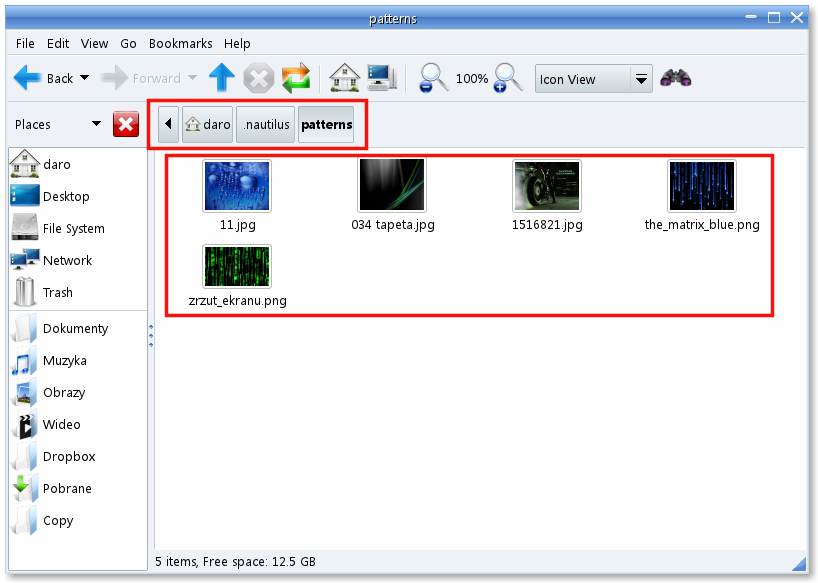Click the window resize grip corner
This screenshot has height=583, width=818.
[799, 563]
